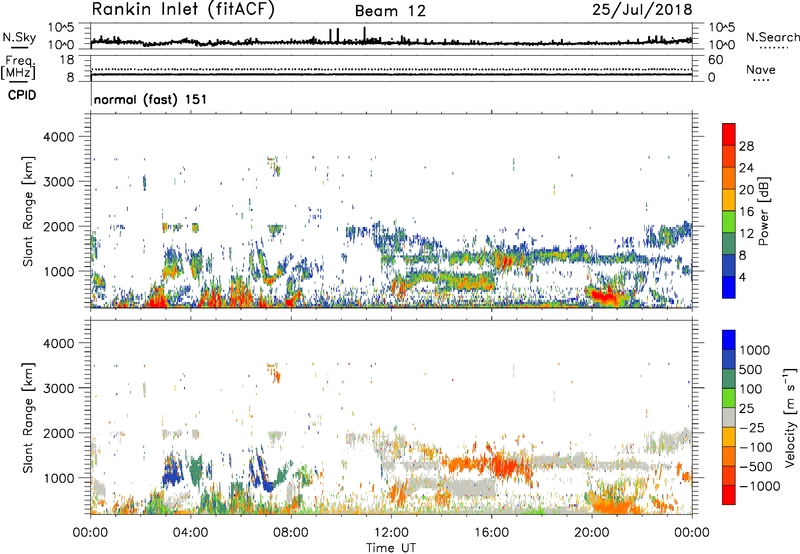Click the 'Time UT' axis label
The image size is (800, 554).
pos(391,548)
